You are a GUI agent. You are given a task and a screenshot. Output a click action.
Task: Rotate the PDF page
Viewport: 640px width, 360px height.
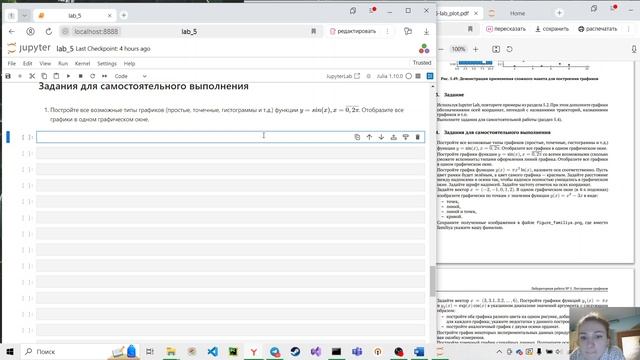coord(509,49)
